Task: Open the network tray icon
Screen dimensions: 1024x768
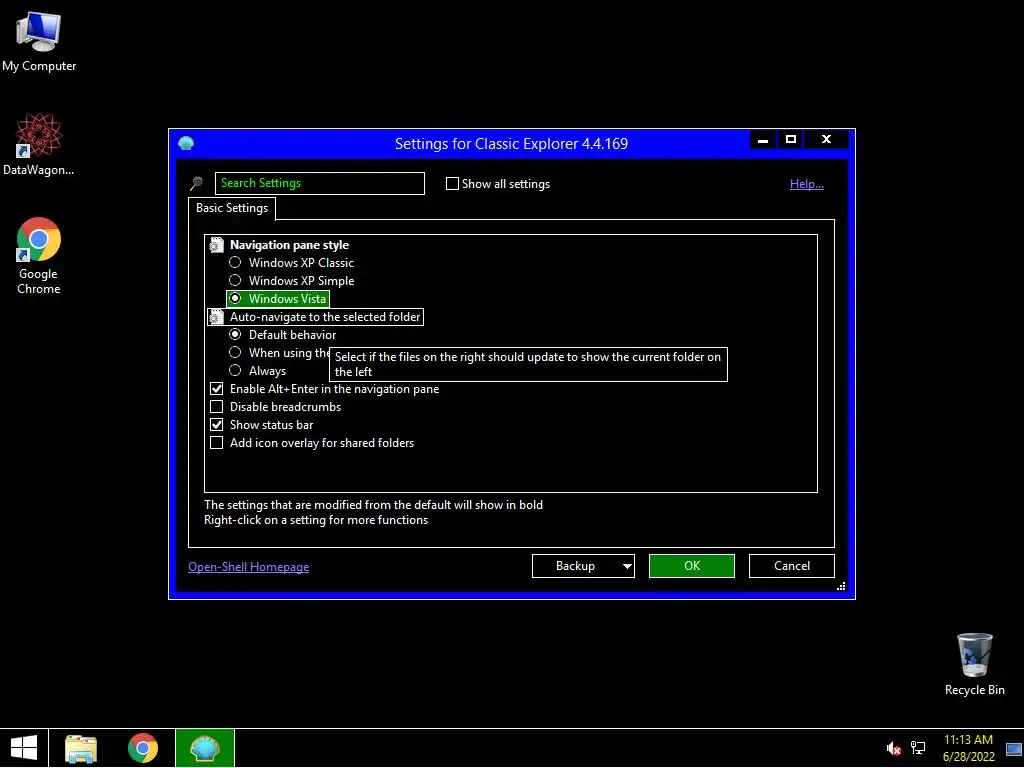Action: [918, 748]
